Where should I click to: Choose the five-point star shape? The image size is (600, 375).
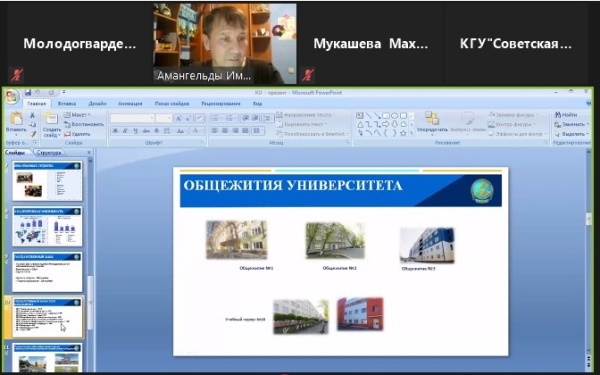403,133
